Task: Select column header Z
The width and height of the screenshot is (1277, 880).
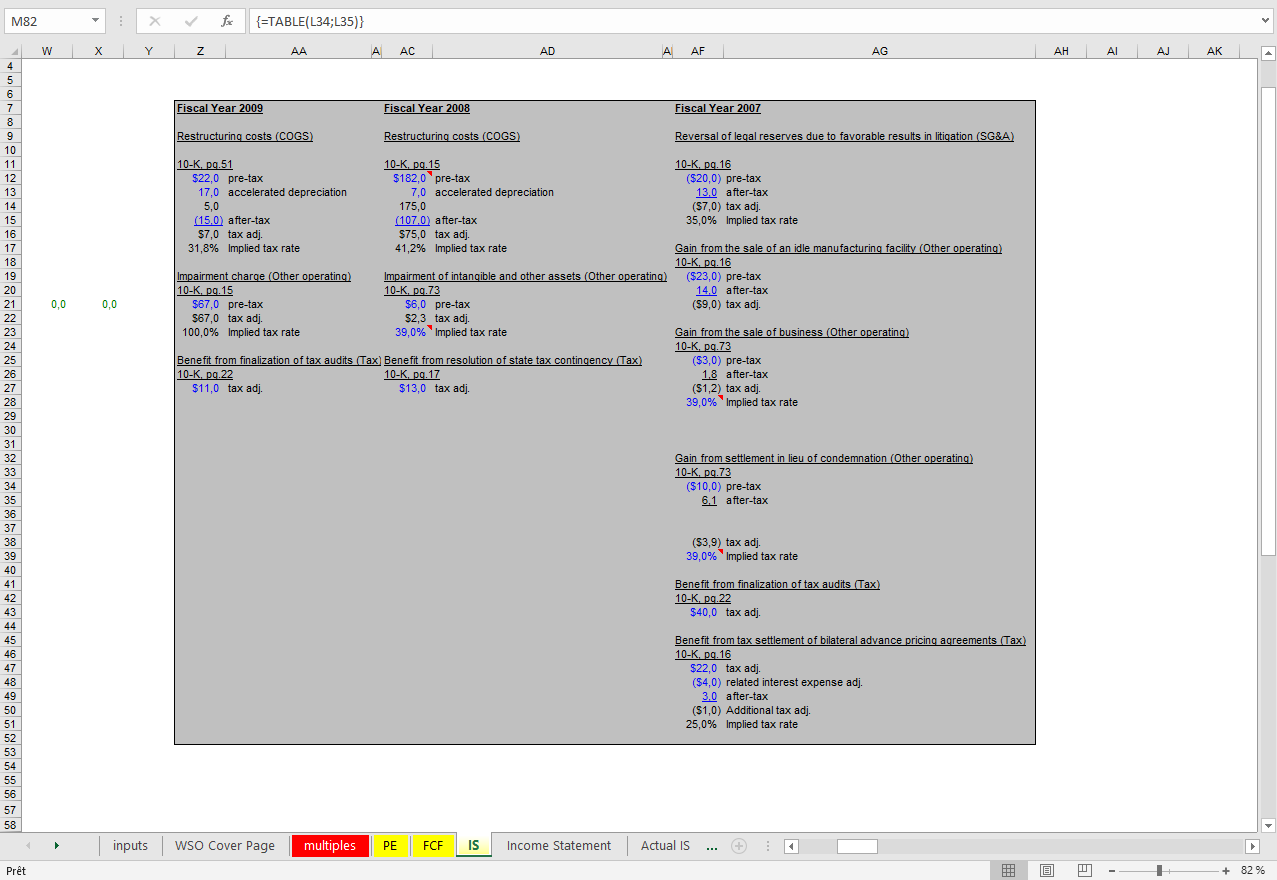Action: tap(200, 51)
